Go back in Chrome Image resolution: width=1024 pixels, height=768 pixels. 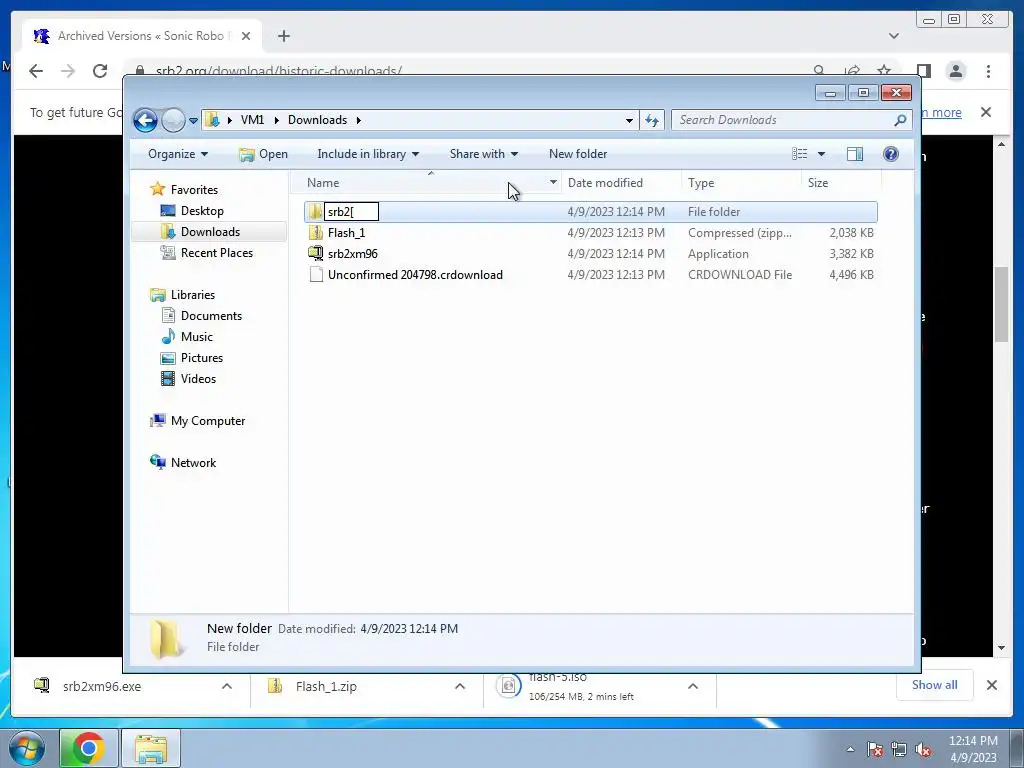click(x=36, y=71)
